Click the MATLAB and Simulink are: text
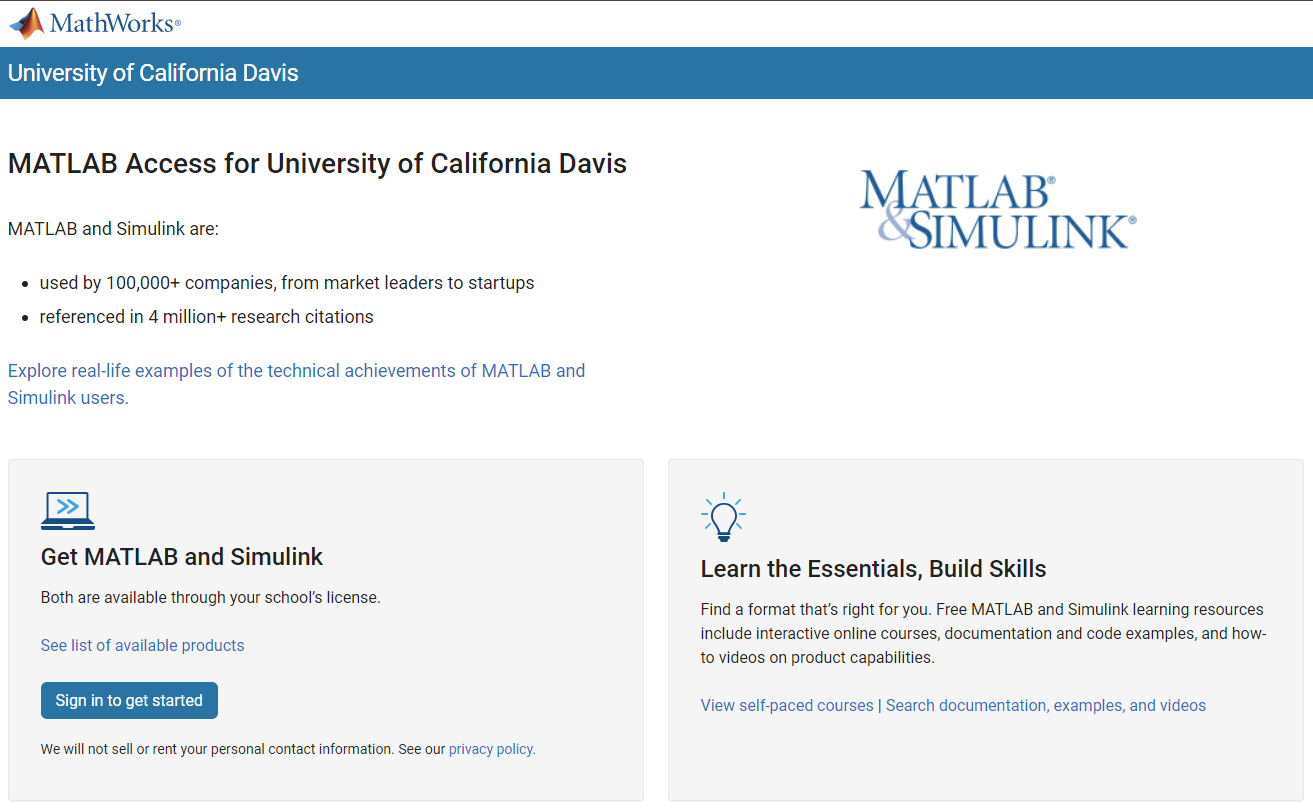This screenshot has width=1313, height=810. [x=113, y=229]
